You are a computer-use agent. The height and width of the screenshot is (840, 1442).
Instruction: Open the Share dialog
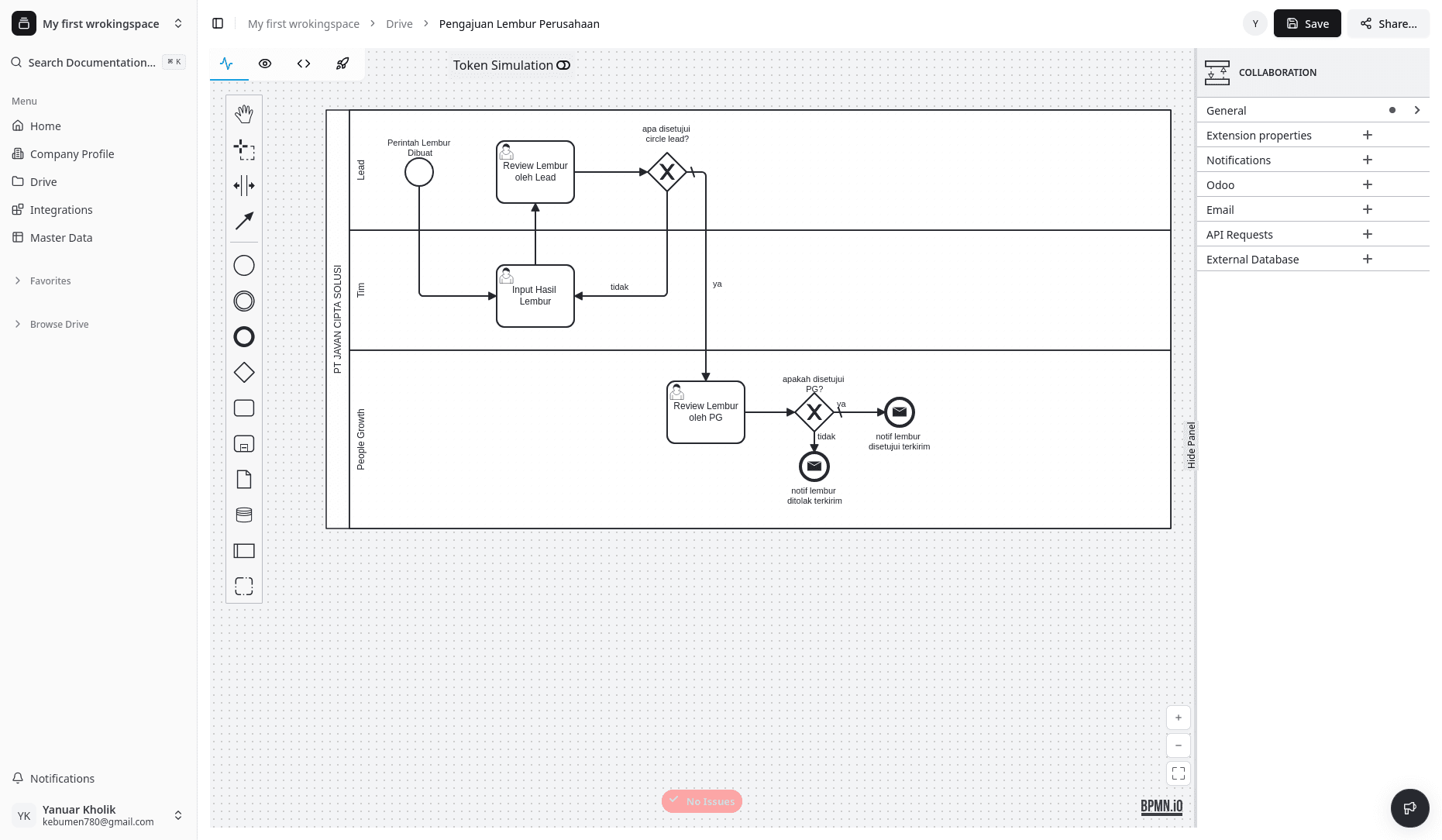click(1388, 24)
